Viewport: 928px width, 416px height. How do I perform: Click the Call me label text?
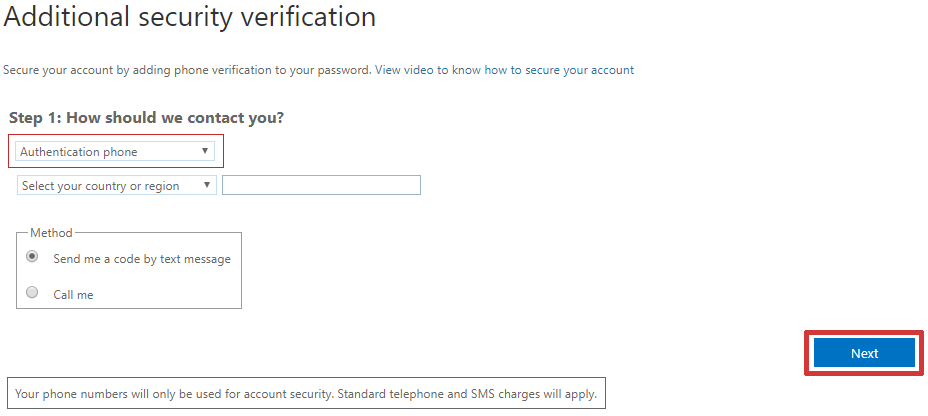click(x=73, y=295)
